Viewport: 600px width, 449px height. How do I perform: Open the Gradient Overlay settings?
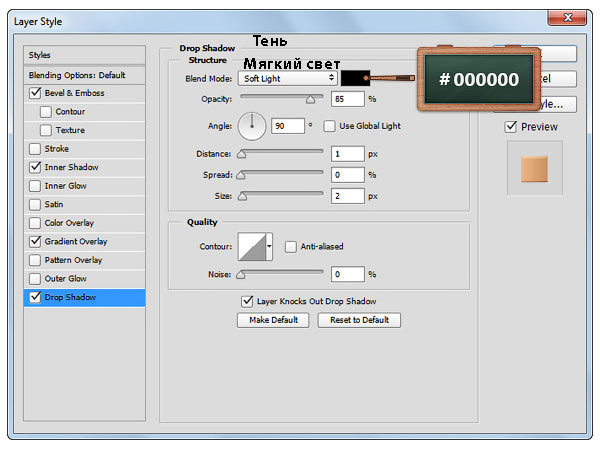coord(76,241)
